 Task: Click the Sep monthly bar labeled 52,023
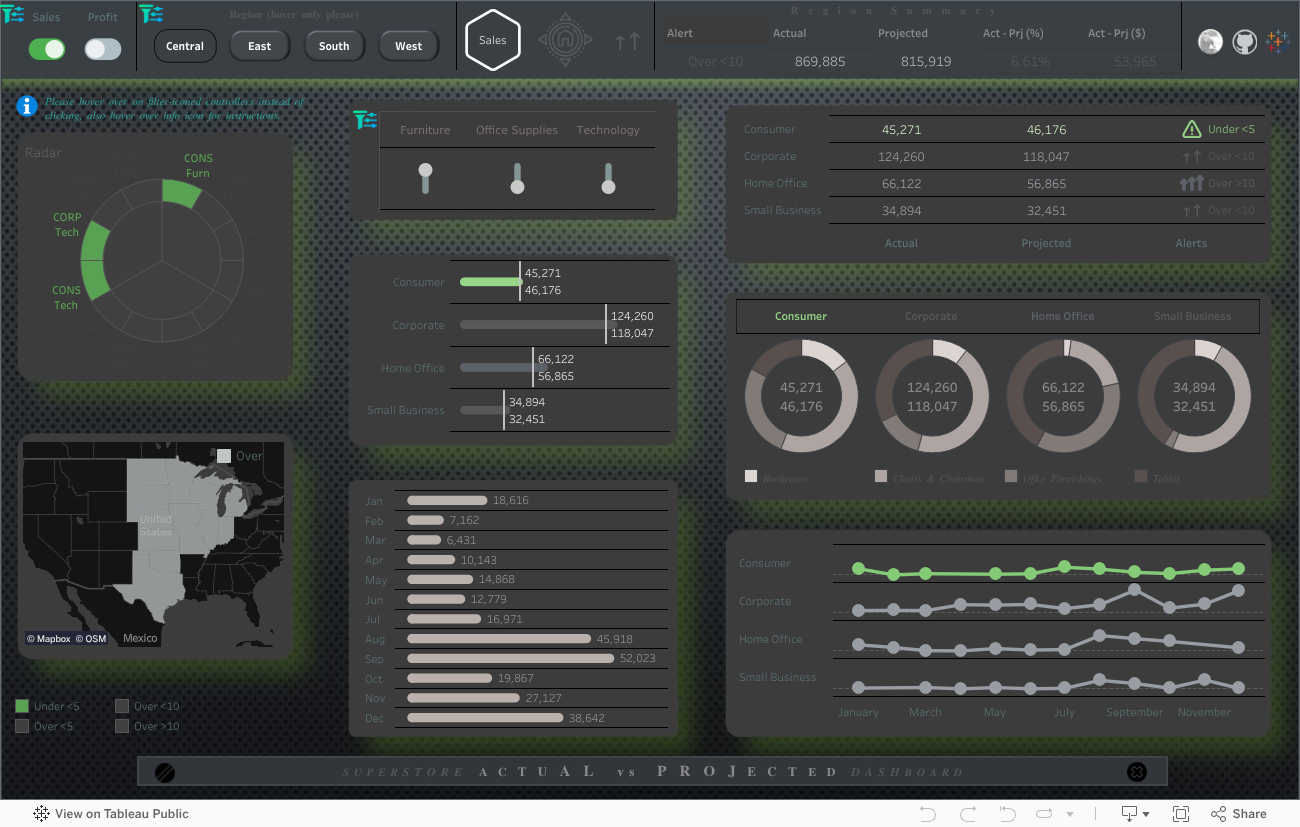coord(510,659)
